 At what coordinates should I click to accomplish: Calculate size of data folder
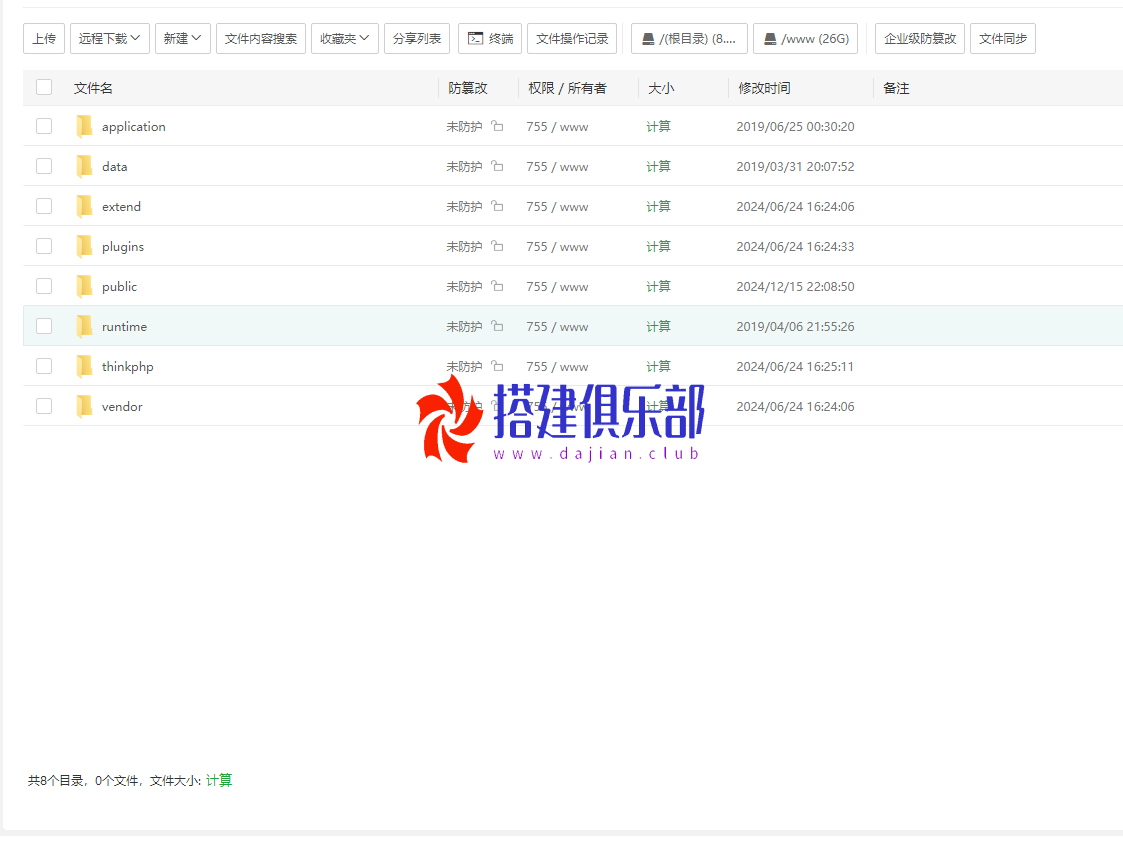658,166
